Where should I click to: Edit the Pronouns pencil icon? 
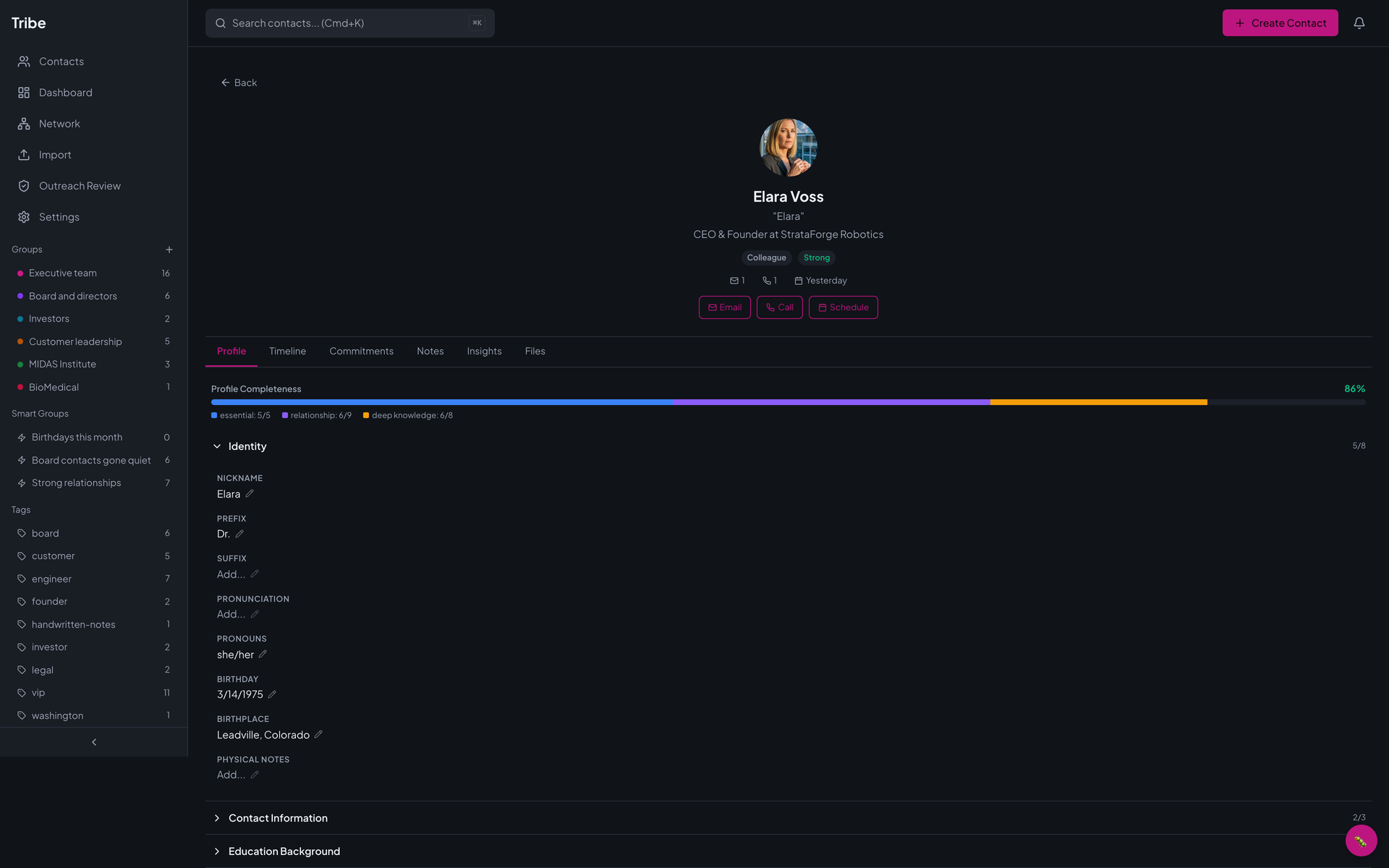[x=263, y=655]
